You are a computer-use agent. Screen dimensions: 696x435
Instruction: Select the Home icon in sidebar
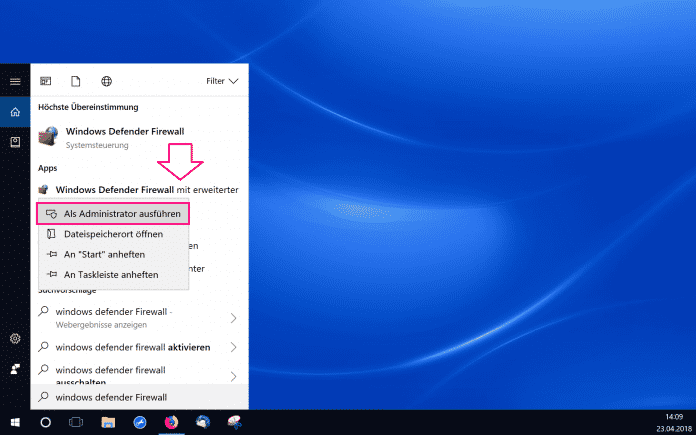point(15,112)
